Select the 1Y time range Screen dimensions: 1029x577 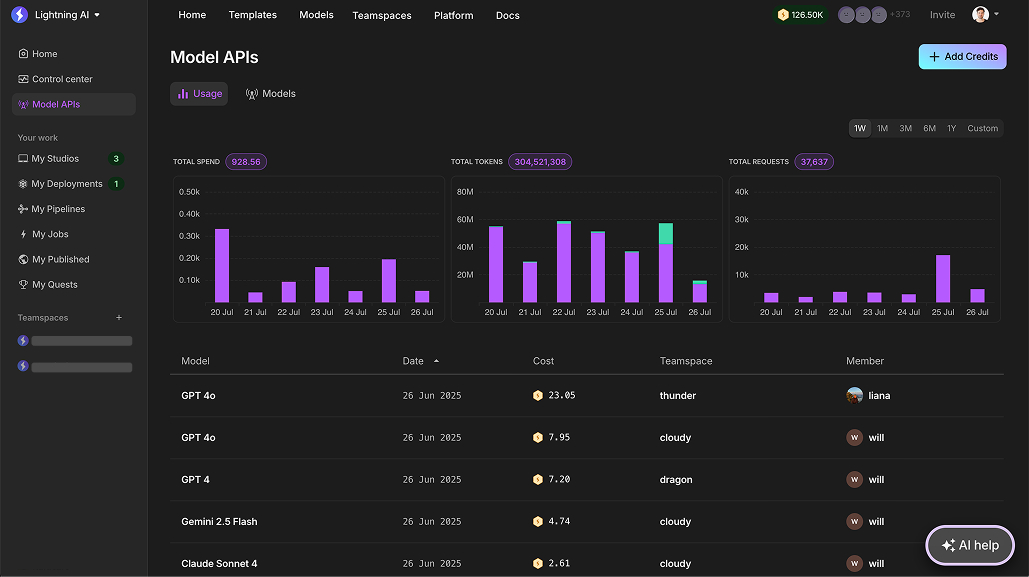tap(952, 129)
